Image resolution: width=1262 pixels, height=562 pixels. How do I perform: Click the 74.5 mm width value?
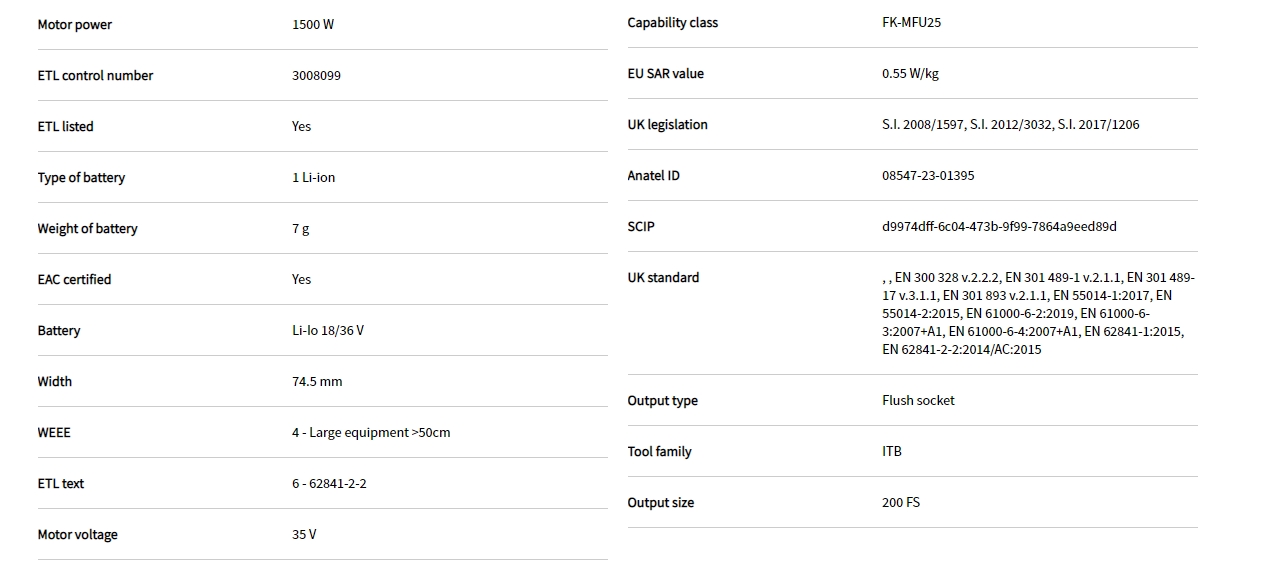tap(317, 381)
